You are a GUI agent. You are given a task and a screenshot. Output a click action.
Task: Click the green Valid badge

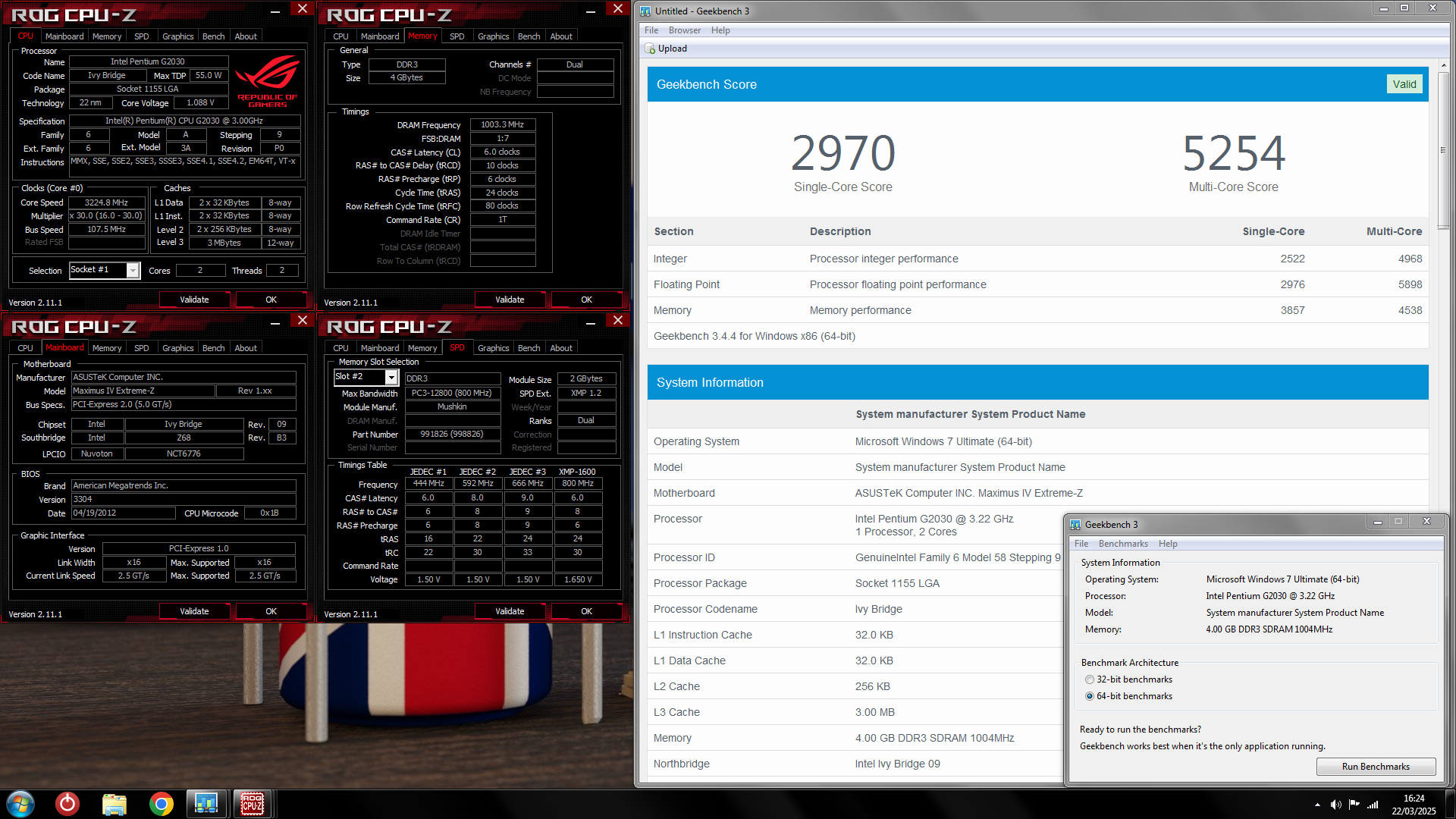coord(1404,84)
